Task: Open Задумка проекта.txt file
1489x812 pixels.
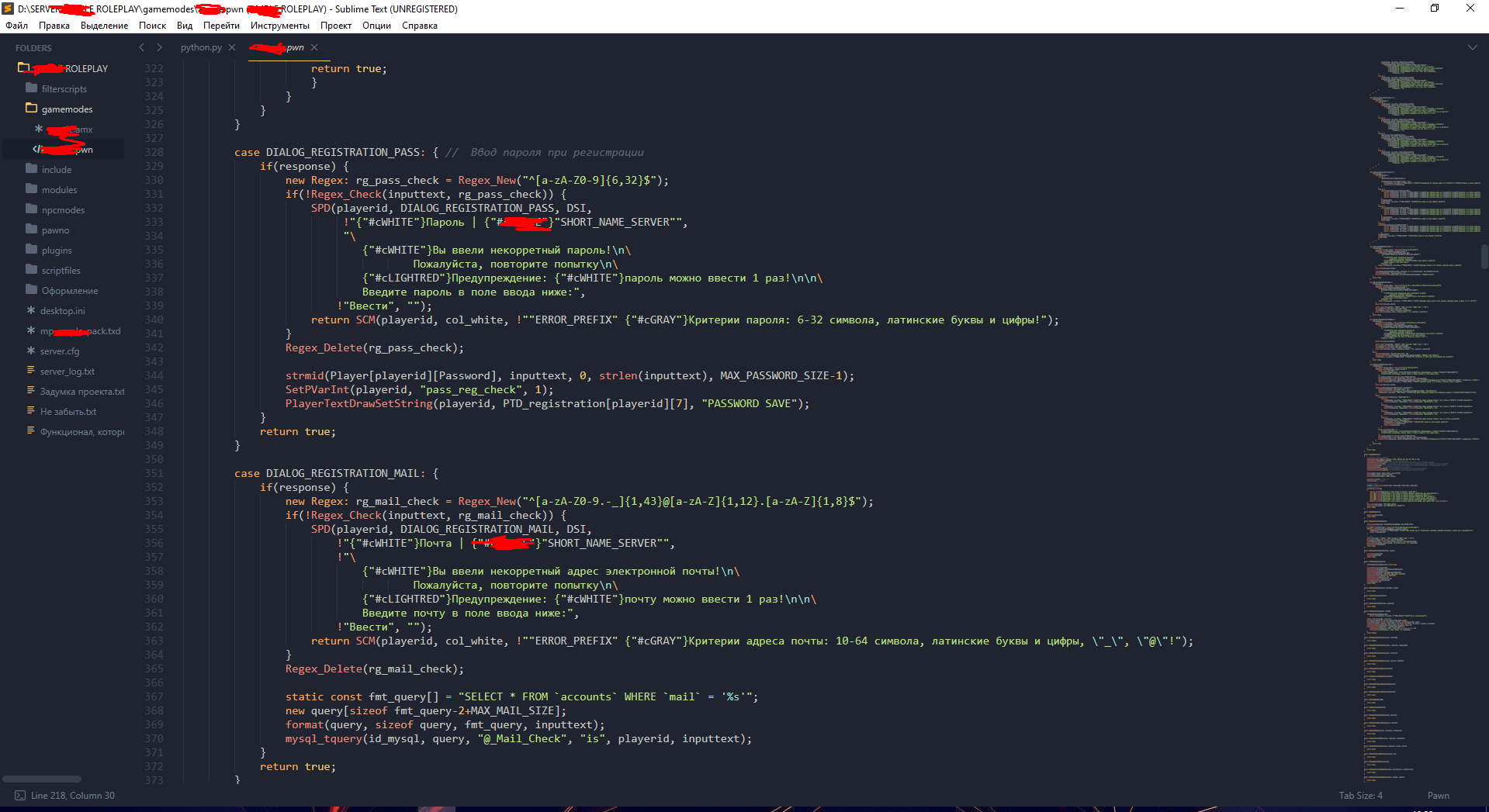Action: point(81,391)
